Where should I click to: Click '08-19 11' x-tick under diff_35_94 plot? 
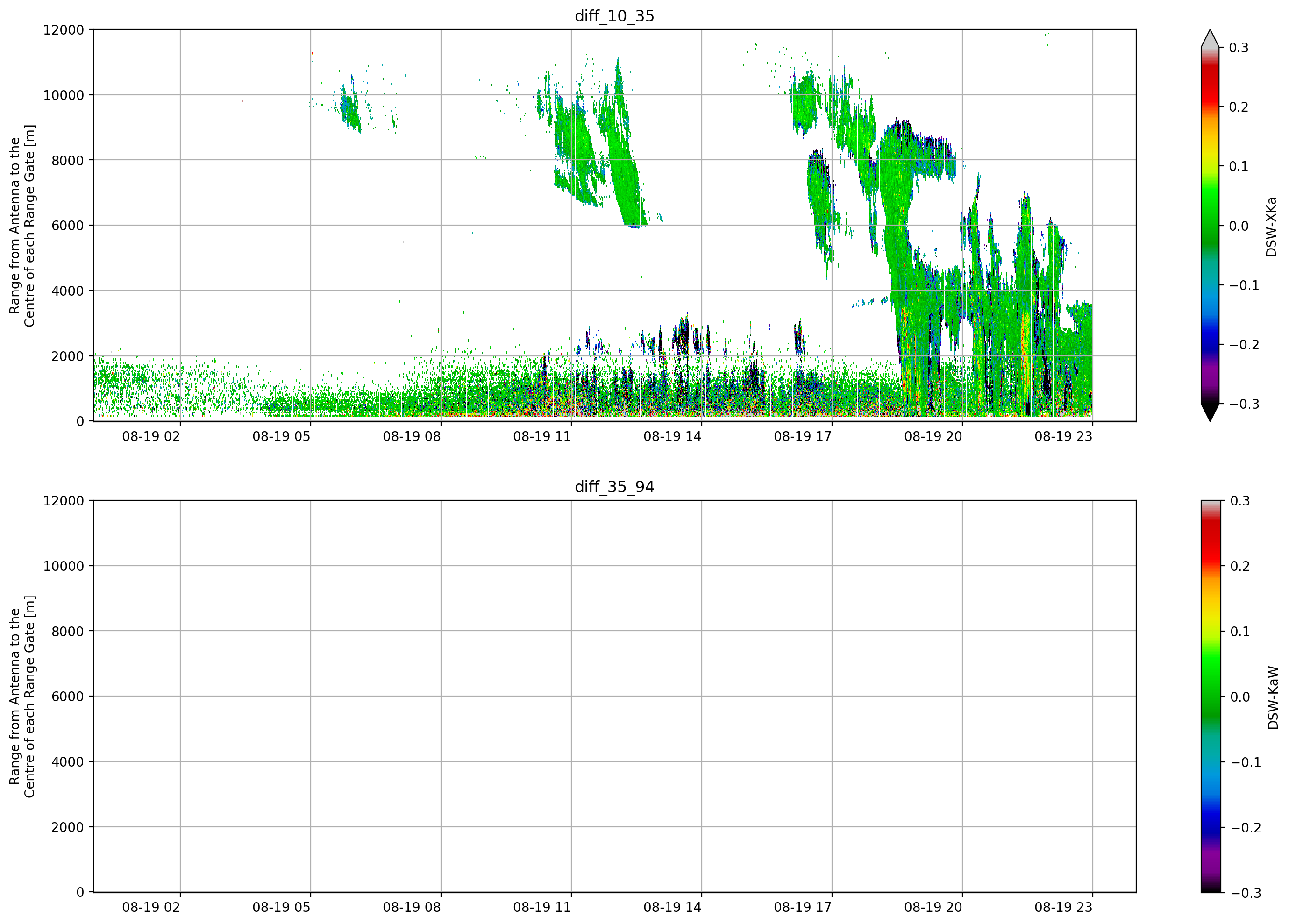click(x=542, y=908)
